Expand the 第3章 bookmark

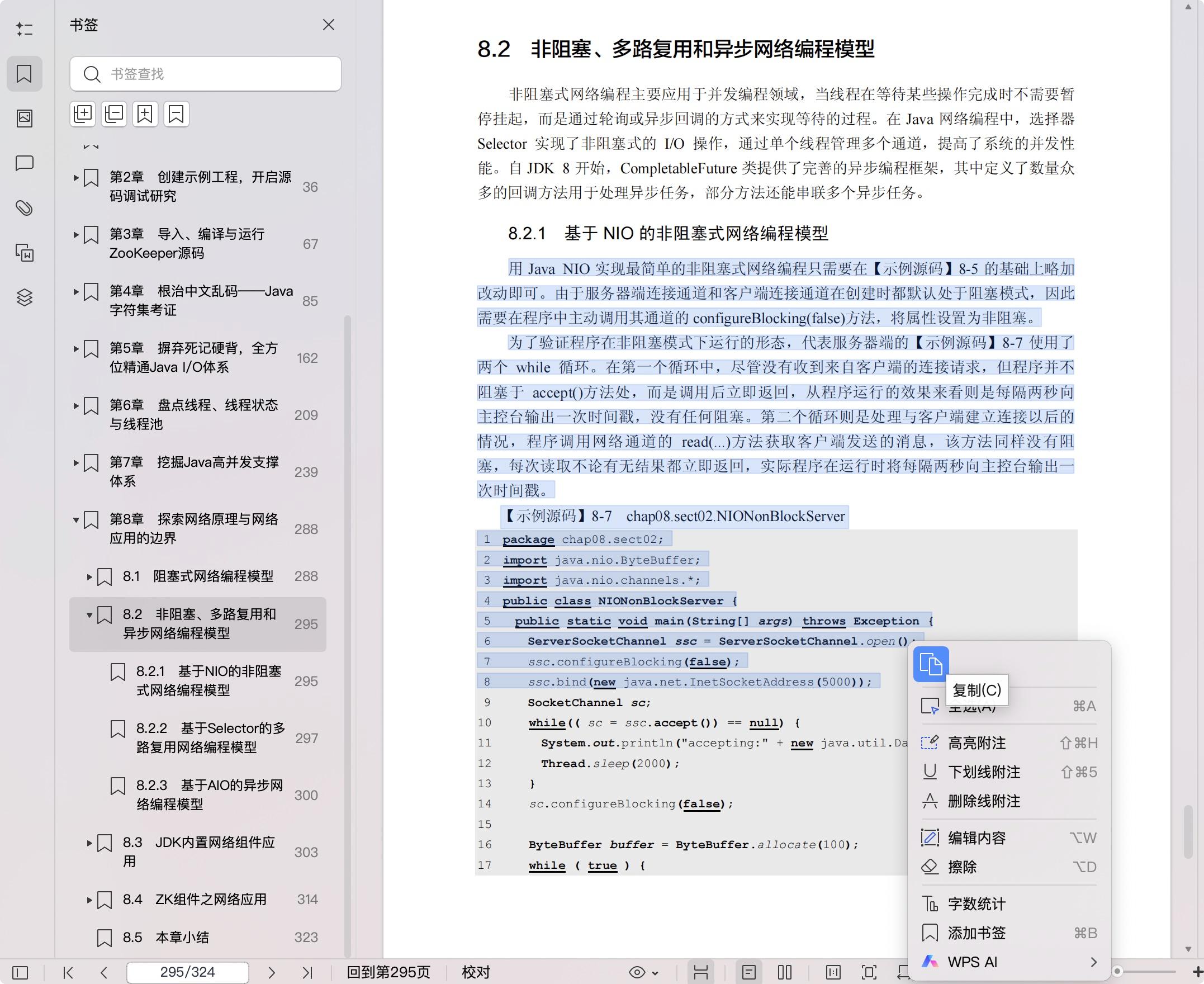tap(76, 235)
